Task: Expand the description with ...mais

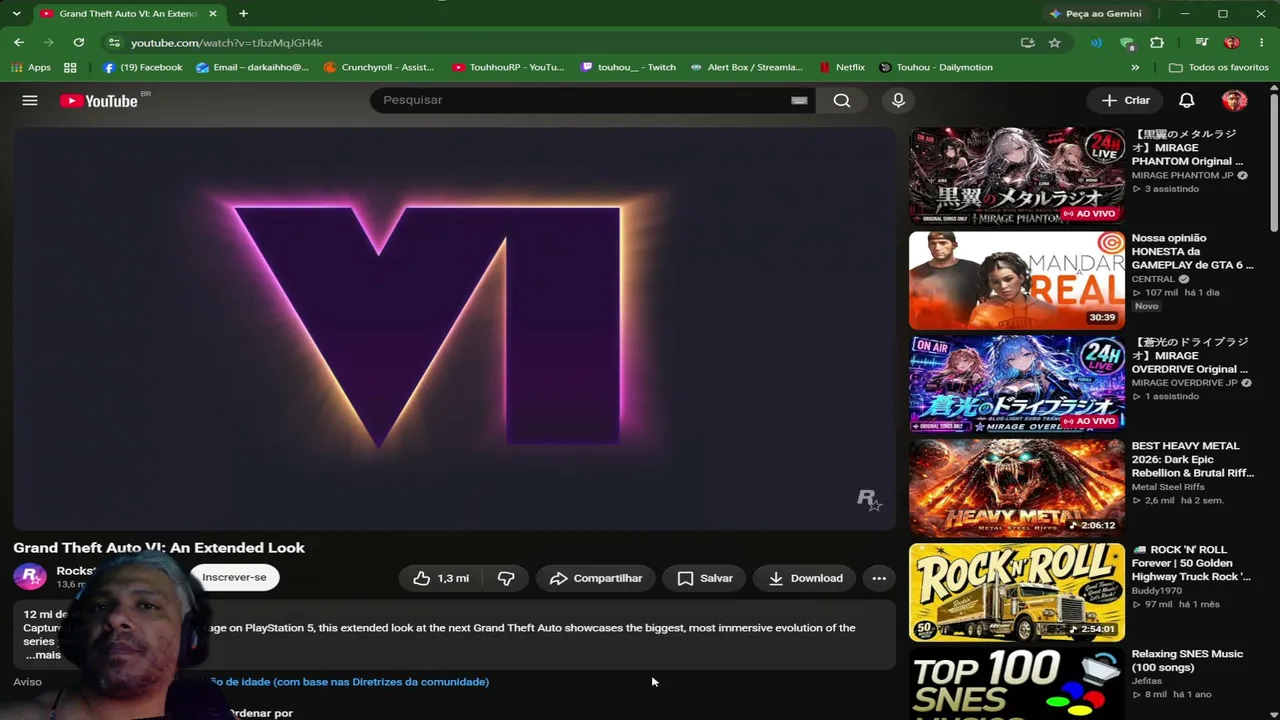Action: 43,655
